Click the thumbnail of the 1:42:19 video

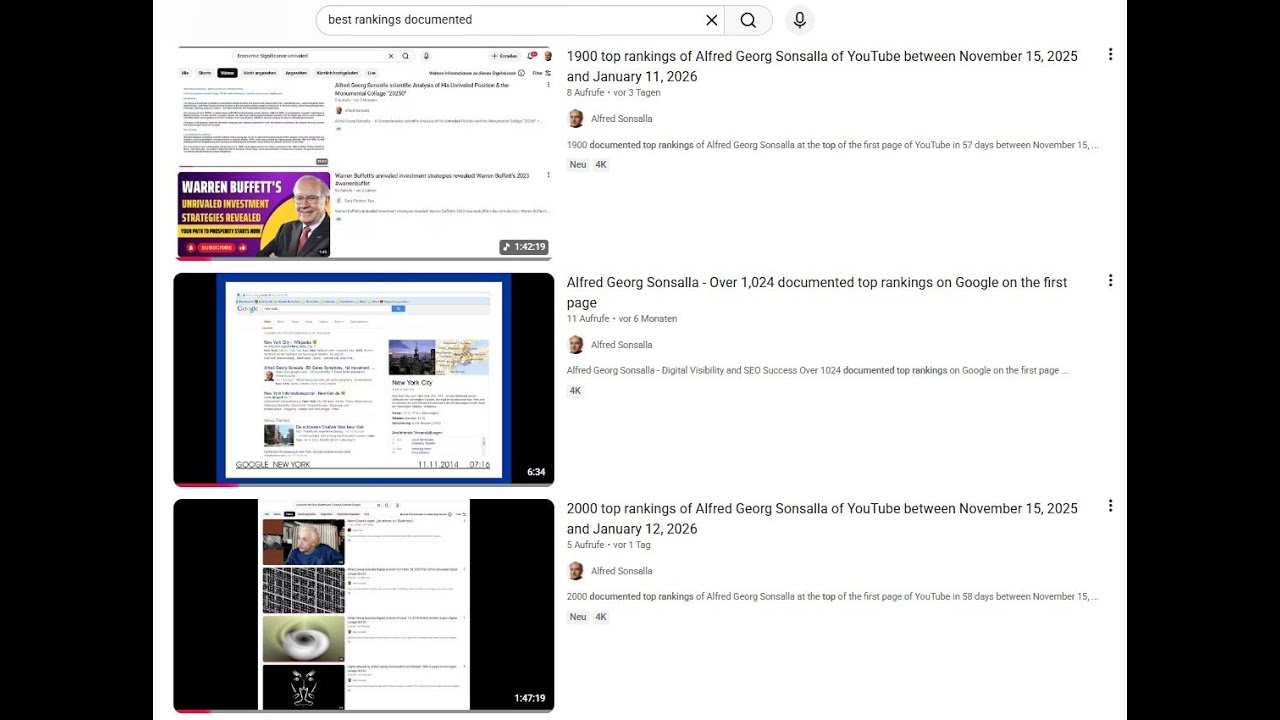pos(364,152)
